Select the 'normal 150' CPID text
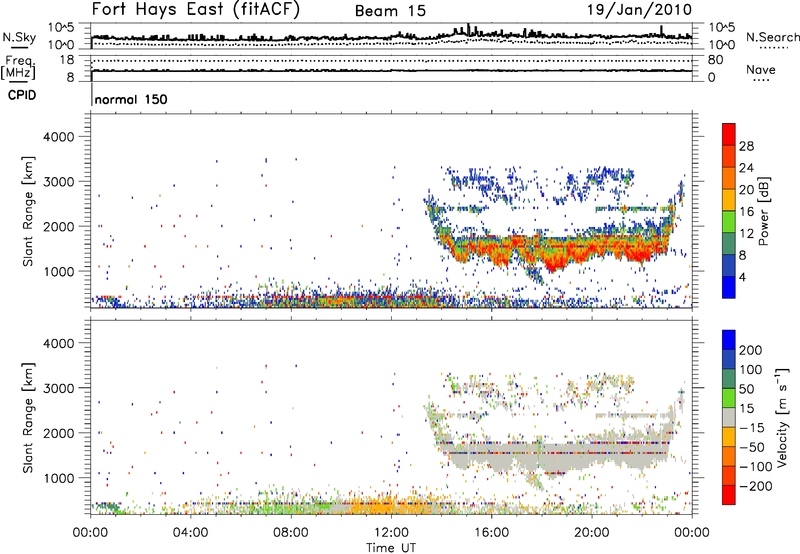The height and width of the screenshot is (554, 800). point(131,99)
